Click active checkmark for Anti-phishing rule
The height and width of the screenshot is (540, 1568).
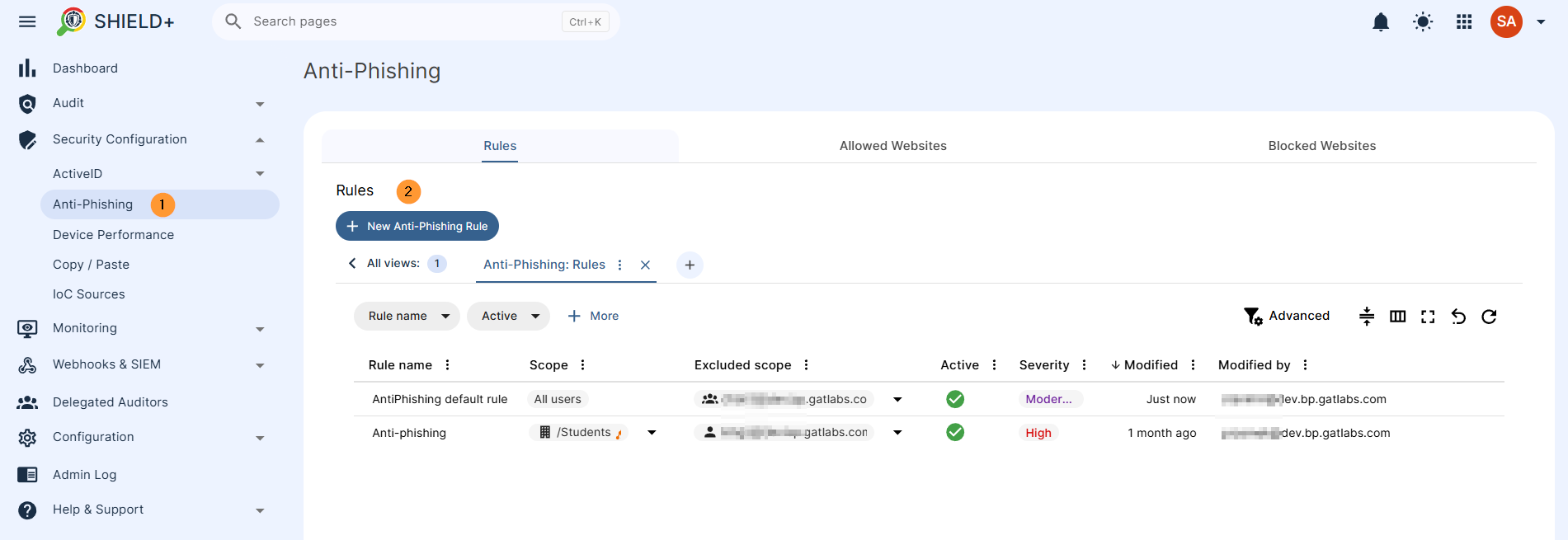pyautogui.click(x=955, y=432)
